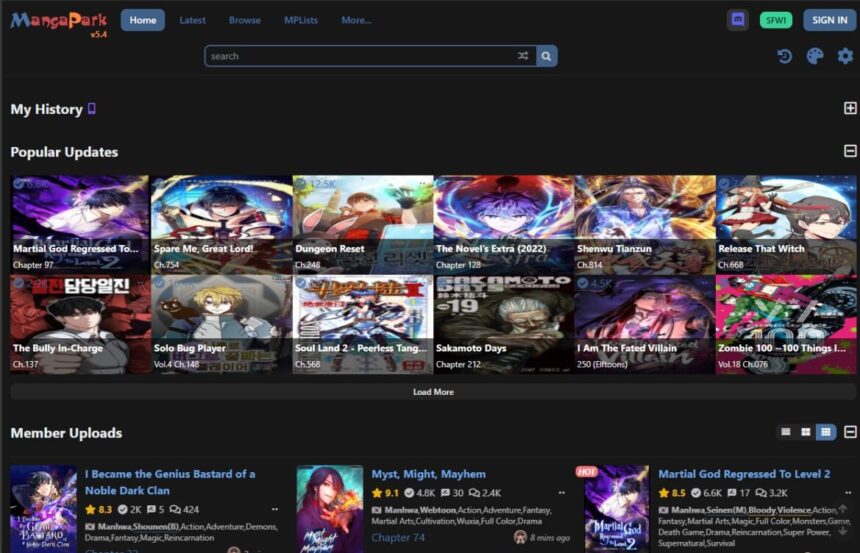Image resolution: width=860 pixels, height=553 pixels.
Task: Click Chapter 97 under Martial God Regressed tile
Action: pyautogui.click(x=33, y=265)
